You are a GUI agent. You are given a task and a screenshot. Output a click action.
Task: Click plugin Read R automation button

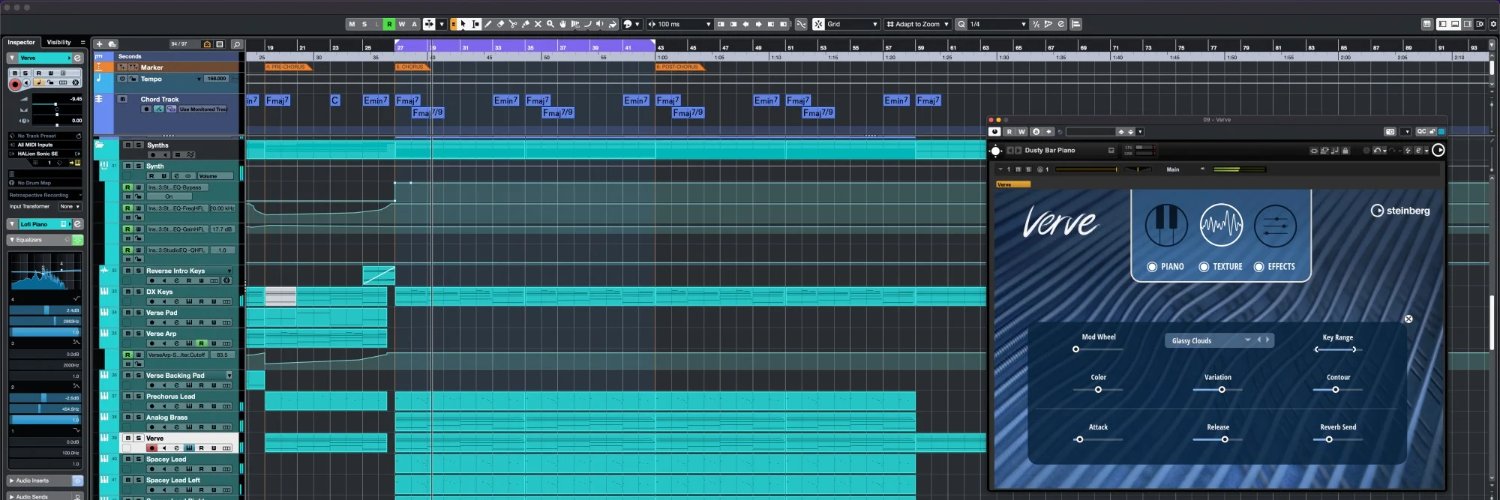pos(1009,132)
